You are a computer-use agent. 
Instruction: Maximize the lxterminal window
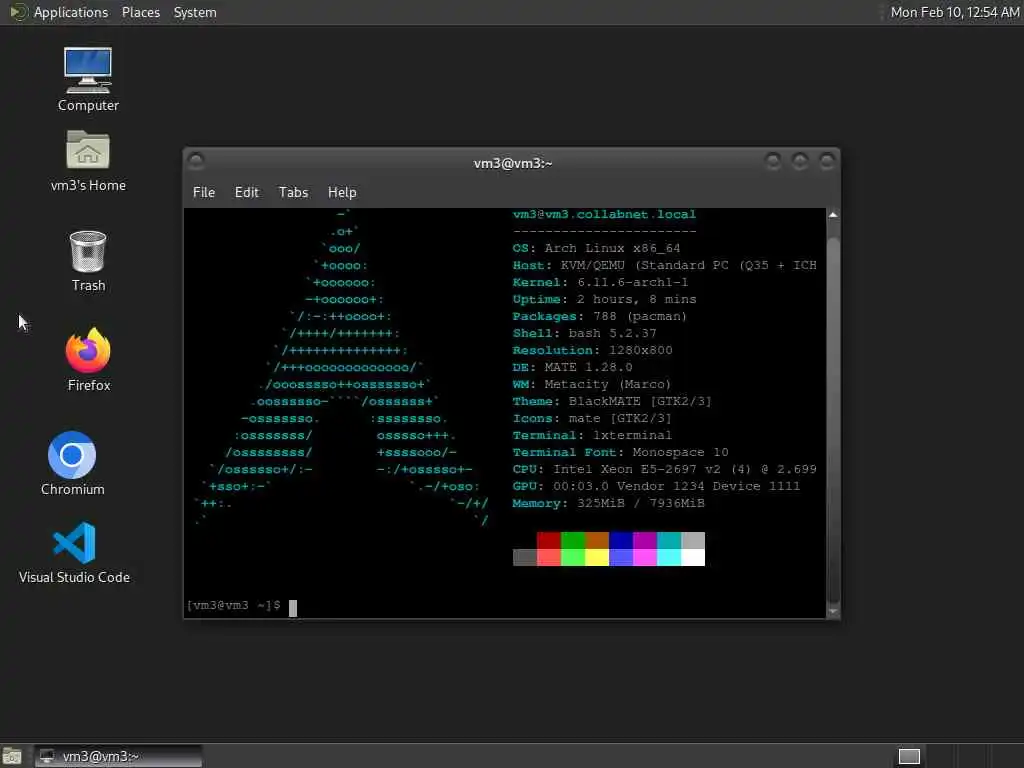800,161
